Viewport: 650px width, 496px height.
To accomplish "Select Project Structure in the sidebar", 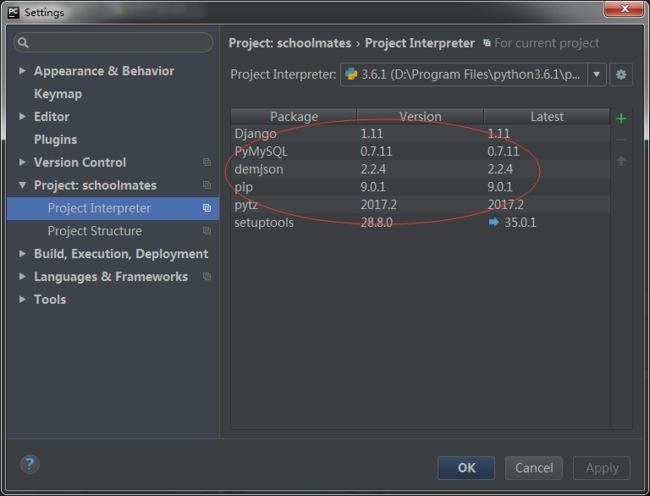I will pyautogui.click(x=95, y=231).
